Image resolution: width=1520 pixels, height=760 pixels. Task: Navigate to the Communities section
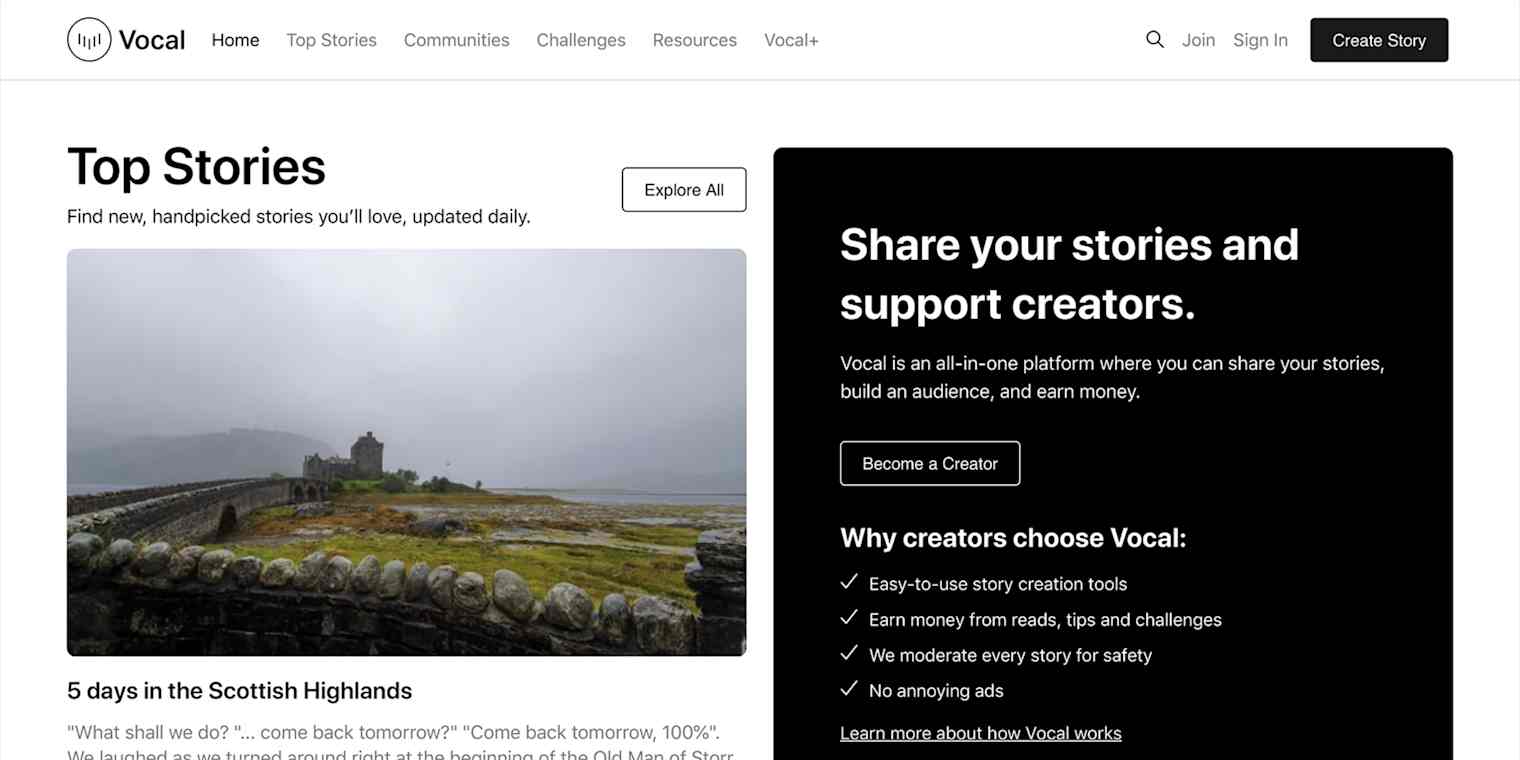[x=456, y=40]
